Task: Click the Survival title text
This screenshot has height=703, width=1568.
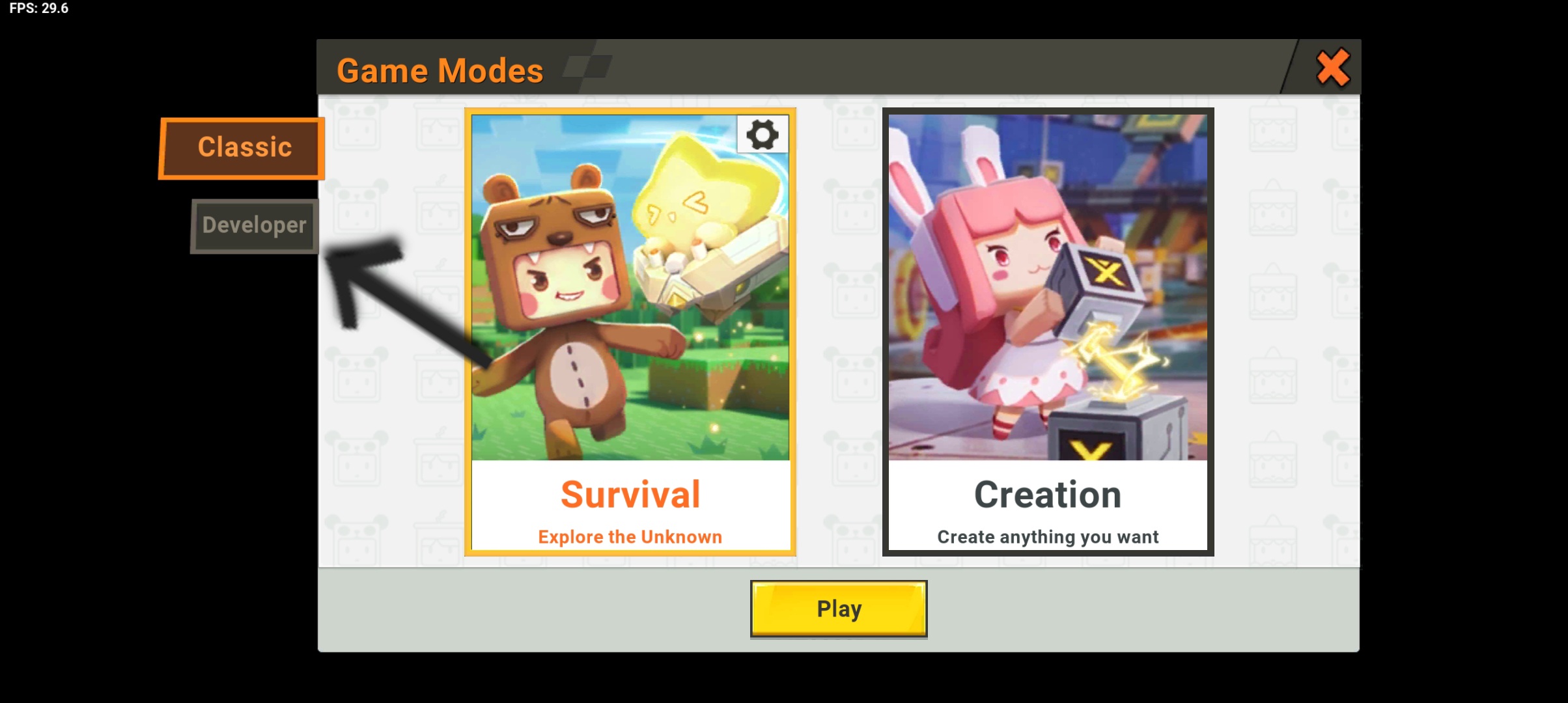Action: point(630,494)
